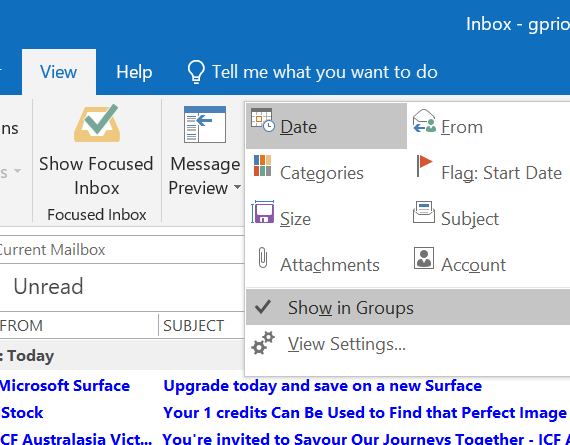
Task: Expand the Message Preview dropdown
Action: click(x=204, y=151)
